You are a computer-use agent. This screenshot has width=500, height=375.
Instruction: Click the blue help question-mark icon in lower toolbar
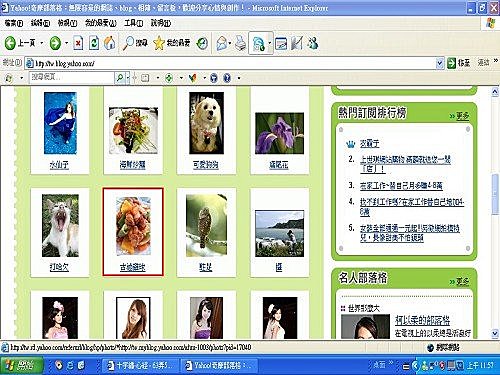227,78
